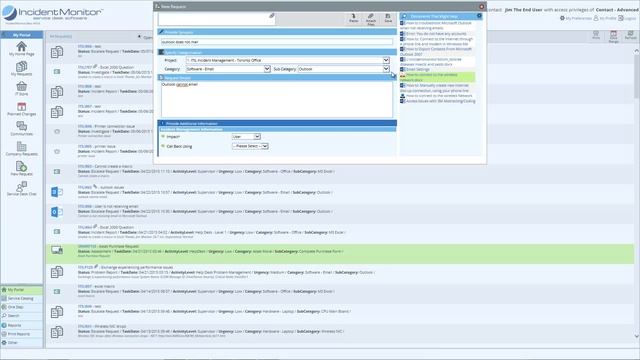Click the Print icon in the list toolbar
640x360 pixels.
596,35
